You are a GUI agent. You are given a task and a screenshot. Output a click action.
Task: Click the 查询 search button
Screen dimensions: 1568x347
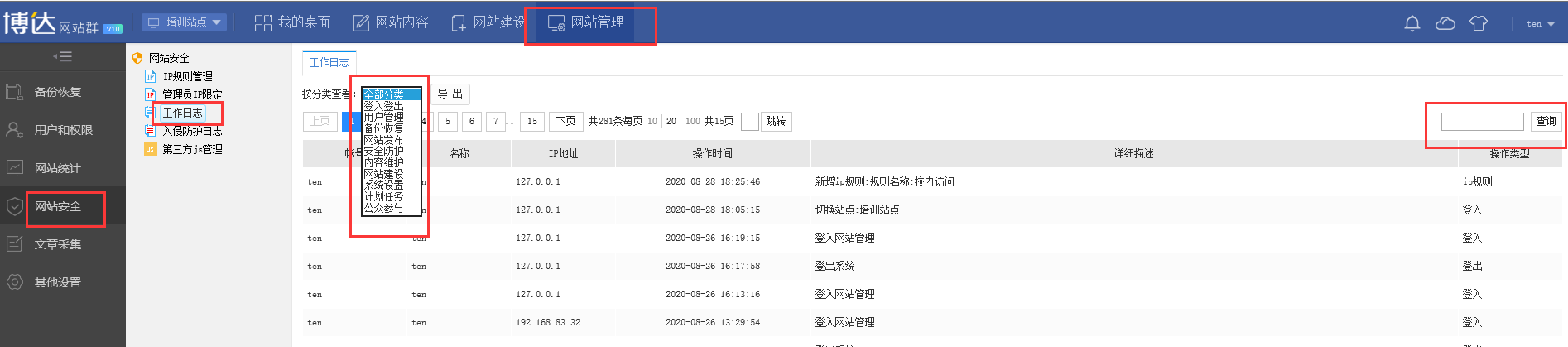1546,122
